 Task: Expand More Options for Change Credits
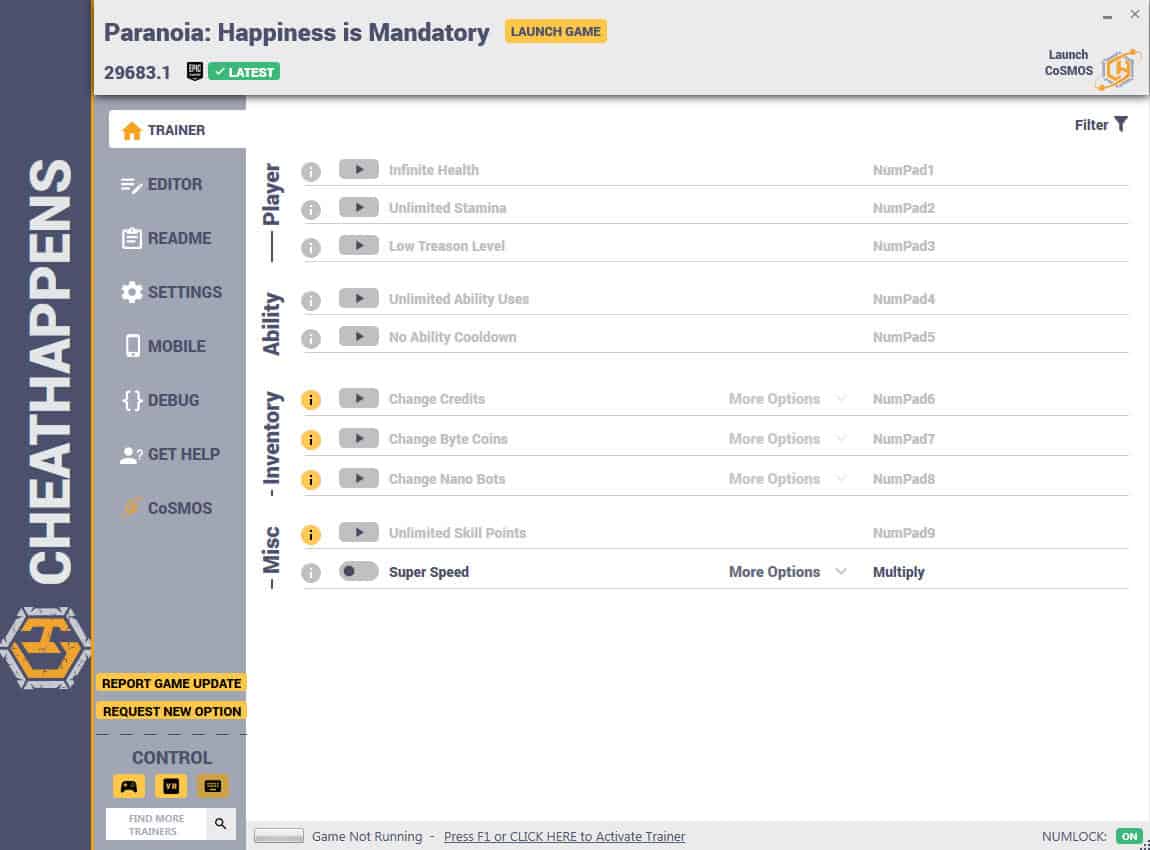tap(787, 399)
